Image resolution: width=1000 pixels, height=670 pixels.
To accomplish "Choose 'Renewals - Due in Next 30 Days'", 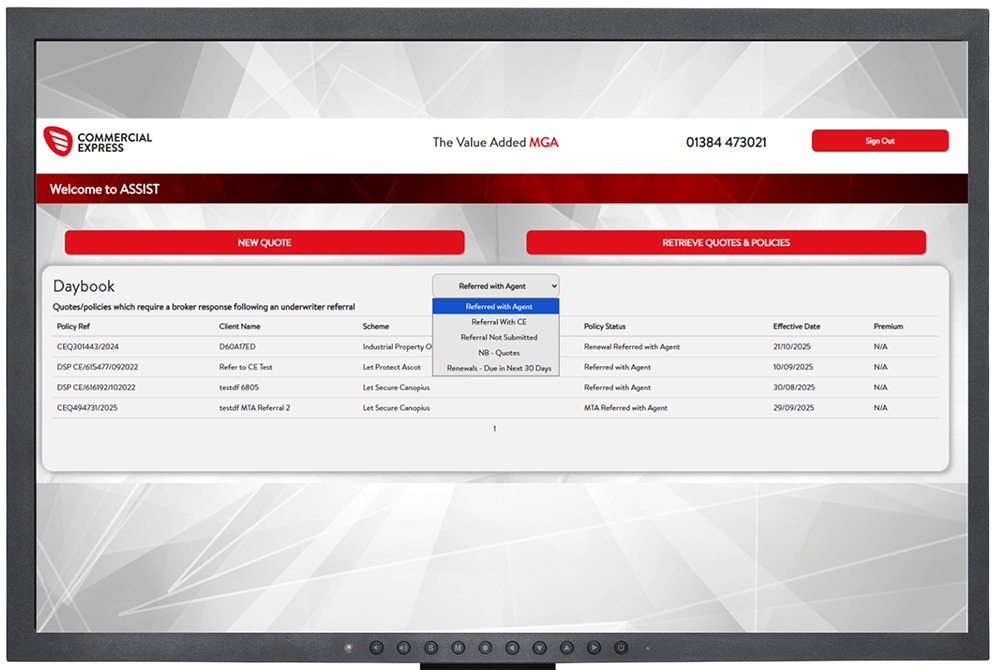I will click(x=496, y=368).
